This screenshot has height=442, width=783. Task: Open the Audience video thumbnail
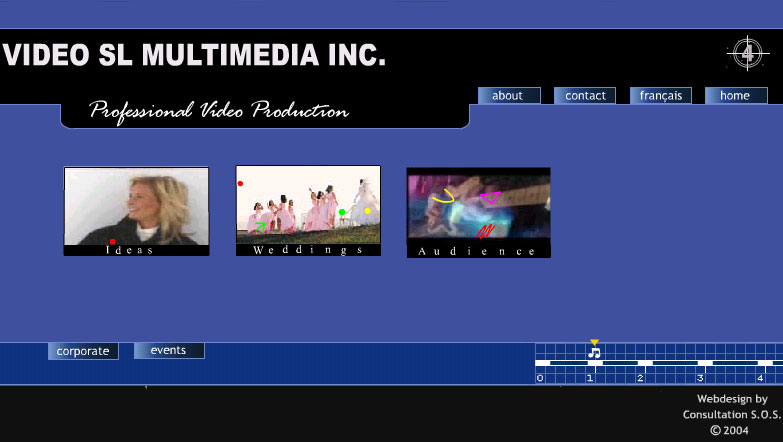pos(478,213)
